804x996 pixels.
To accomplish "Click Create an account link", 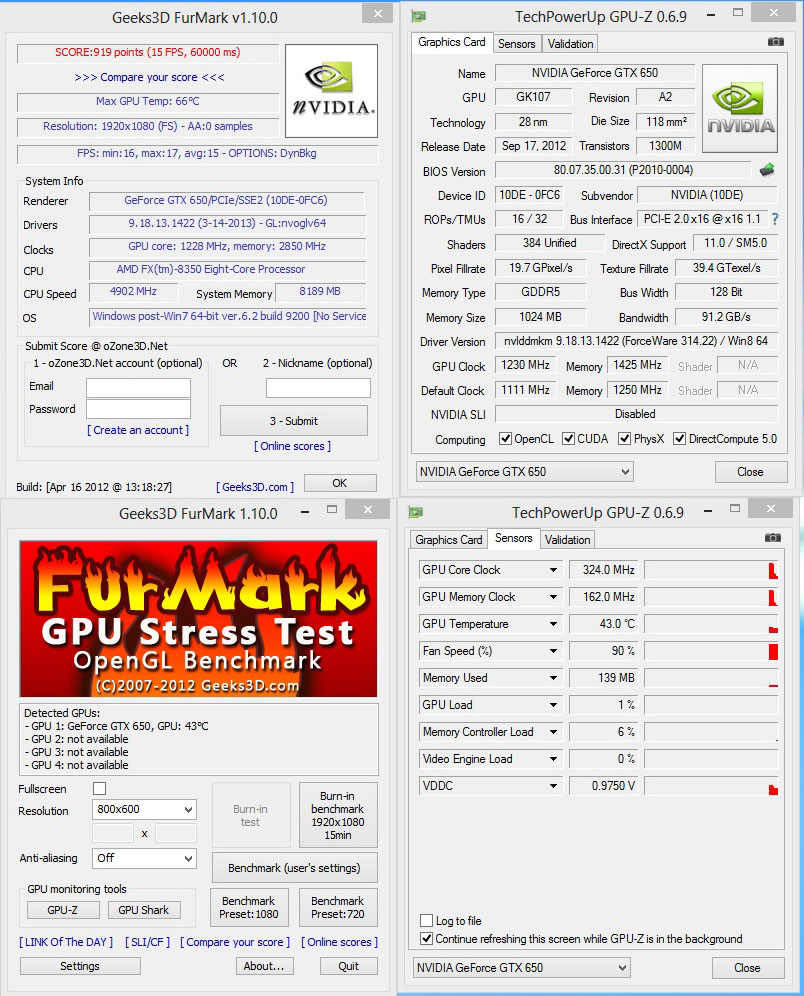I will pyautogui.click(x=138, y=430).
